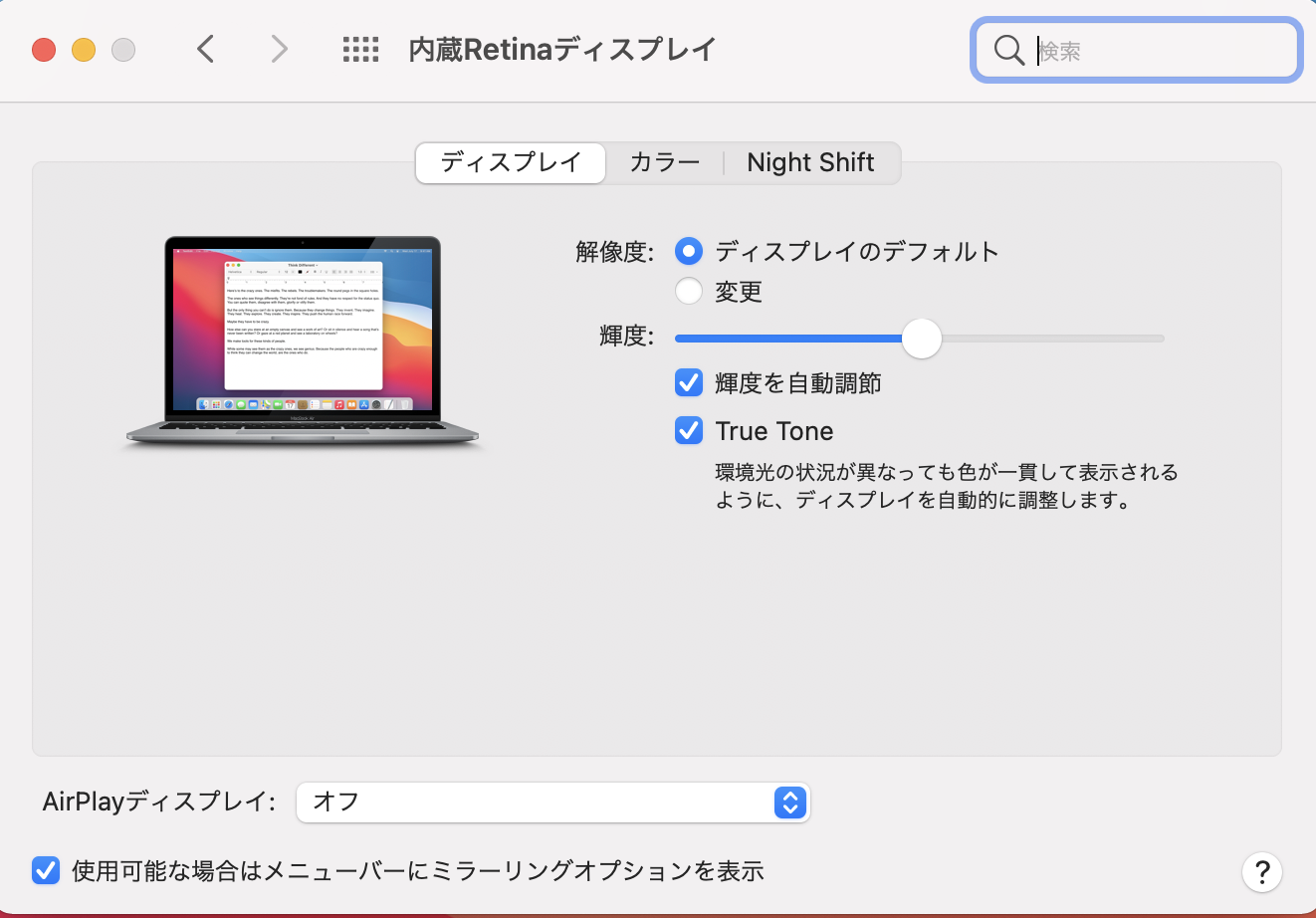The width and height of the screenshot is (1316, 918).
Task: Toggle 輝度を自動調節 checkbox
Action: [x=689, y=382]
